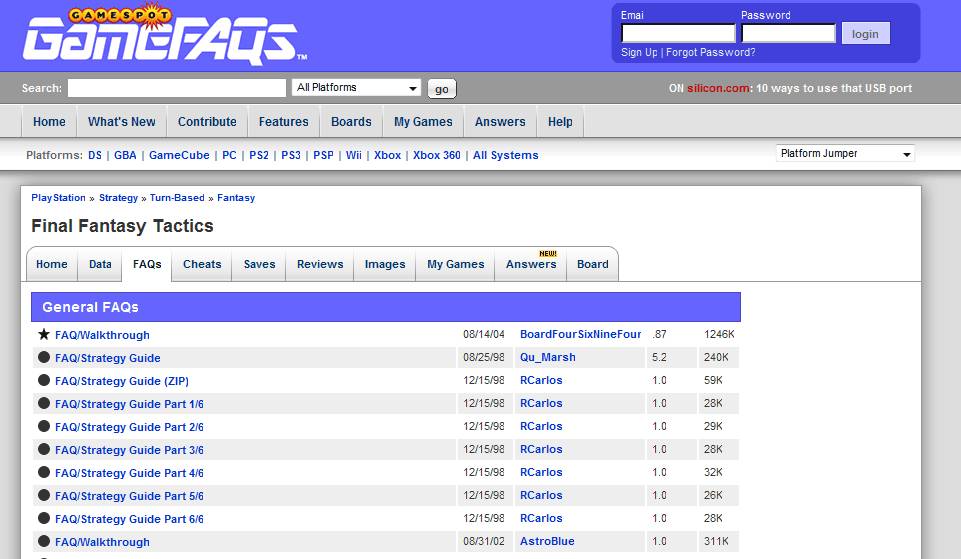
Task: Open Features in main navigation
Action: coord(283,121)
